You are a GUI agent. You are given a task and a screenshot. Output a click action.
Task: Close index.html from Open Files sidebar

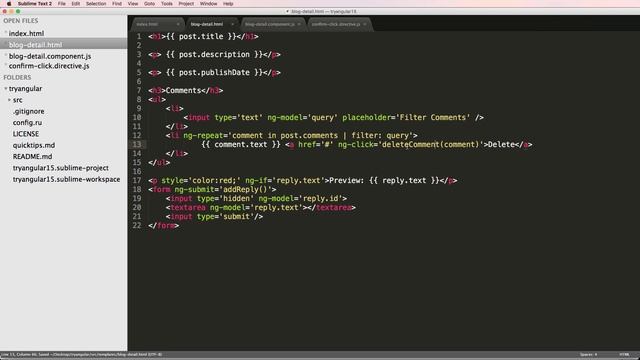coord(6,33)
